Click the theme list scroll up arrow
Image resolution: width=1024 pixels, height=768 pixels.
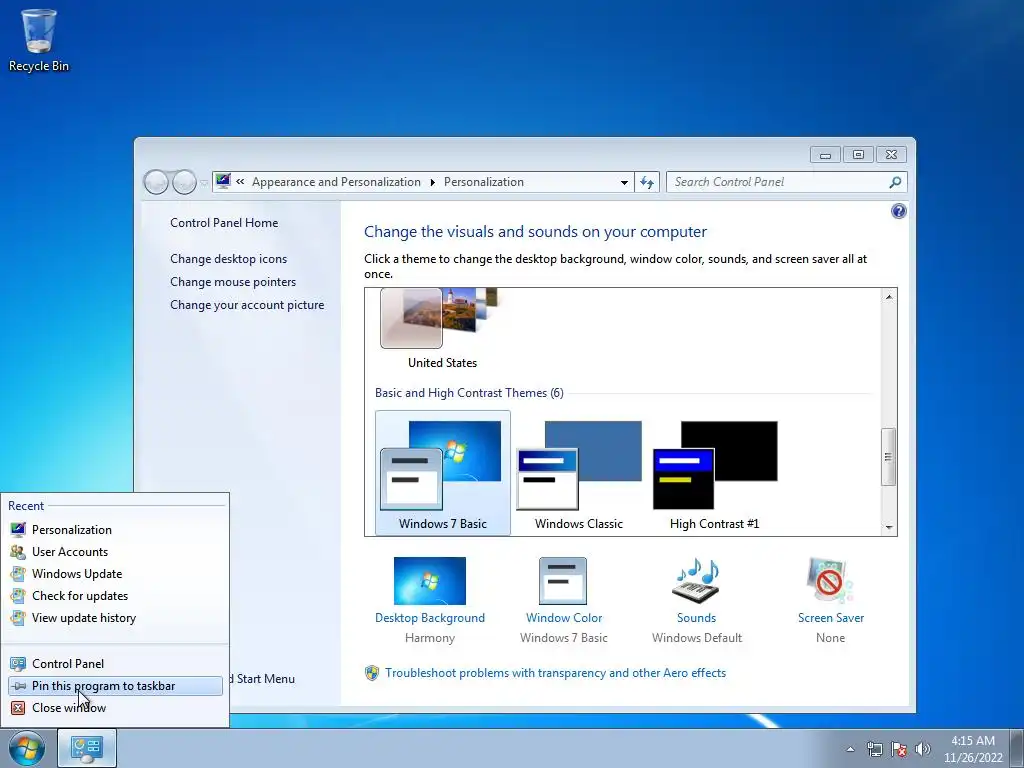(x=889, y=296)
